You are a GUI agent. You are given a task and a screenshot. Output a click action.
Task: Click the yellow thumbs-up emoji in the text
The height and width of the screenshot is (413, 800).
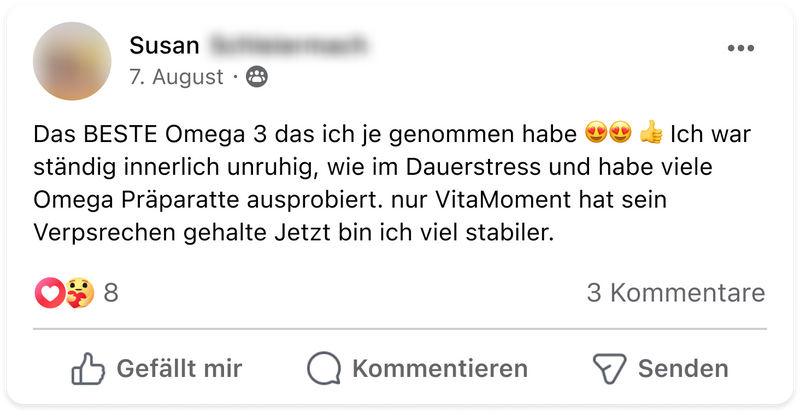(x=651, y=134)
